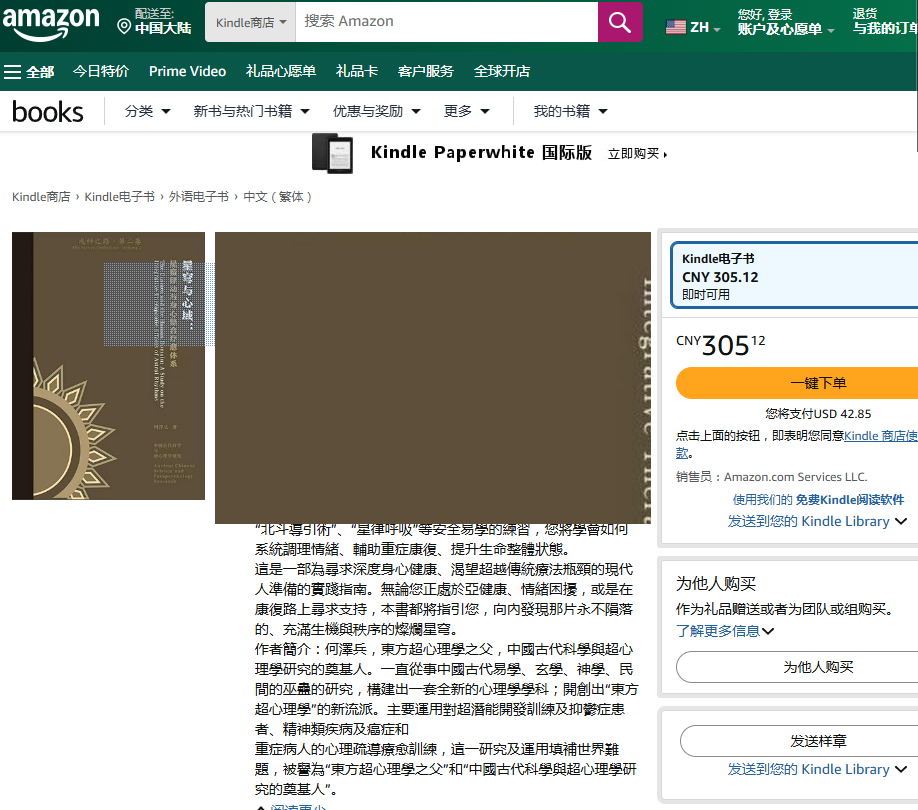
Task: Open 退货与我的订单 link
Action: point(885,22)
